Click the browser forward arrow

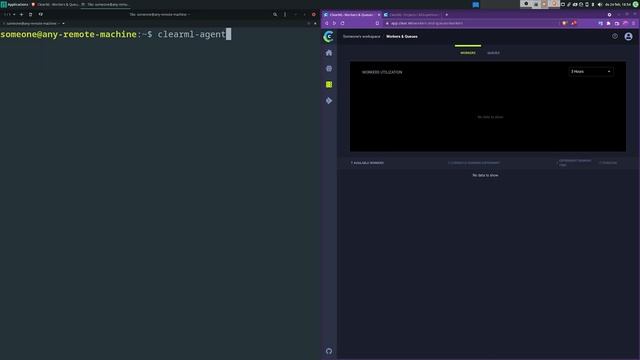click(x=334, y=23)
